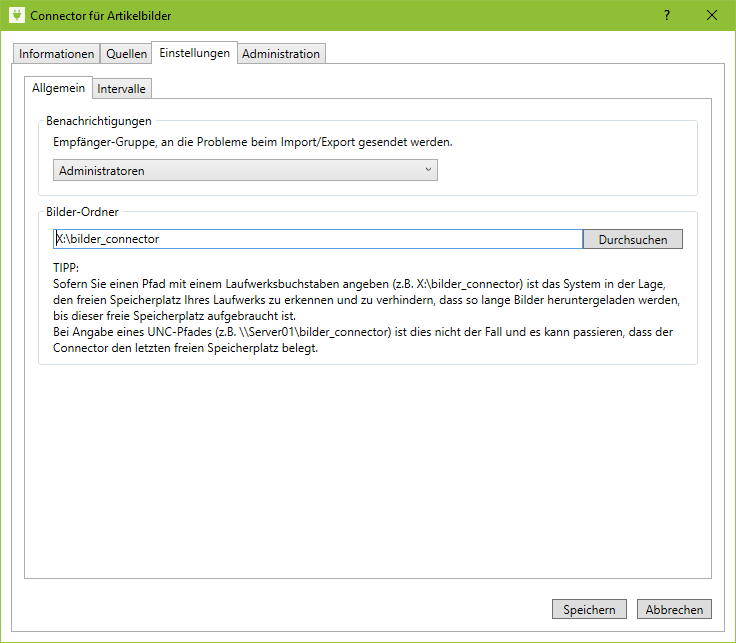This screenshot has width=736, height=643.
Task: Close the Connector für Artikelbilder window
Action: coord(712,16)
